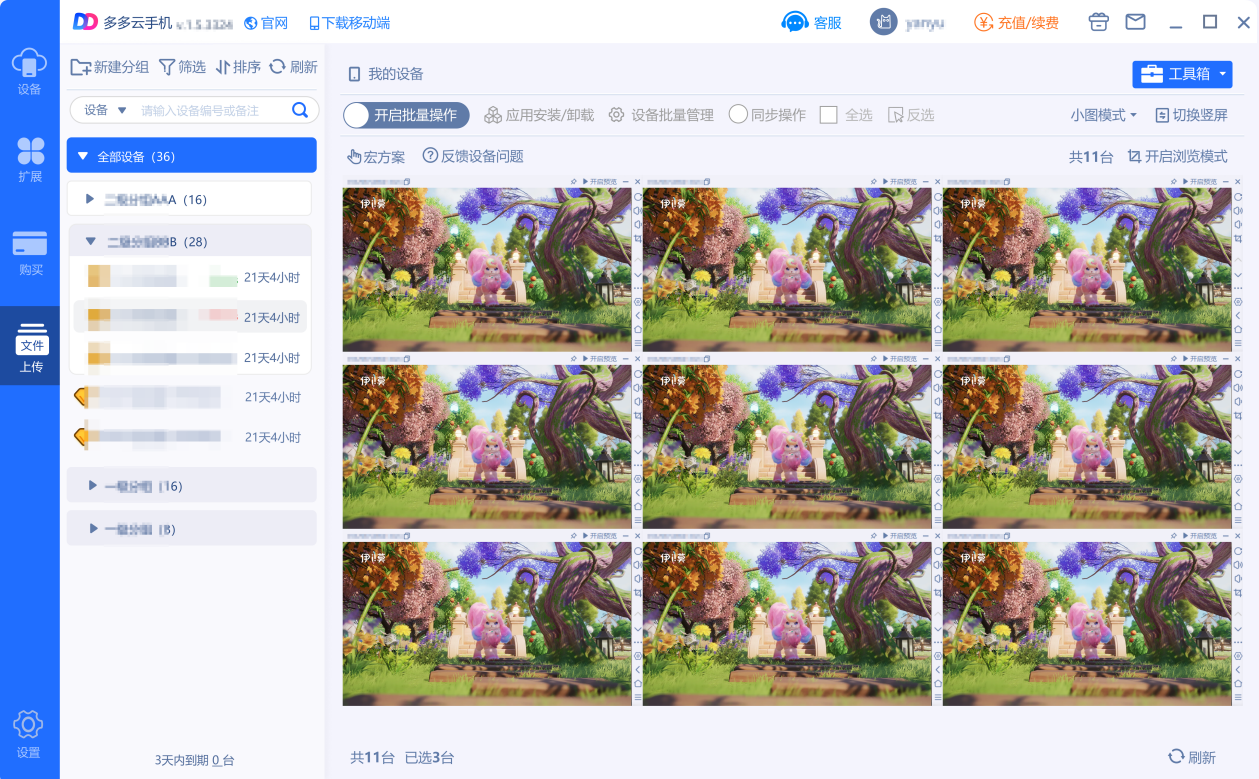Open the 扩展 extensions section
The height and width of the screenshot is (779, 1259).
click(29, 159)
